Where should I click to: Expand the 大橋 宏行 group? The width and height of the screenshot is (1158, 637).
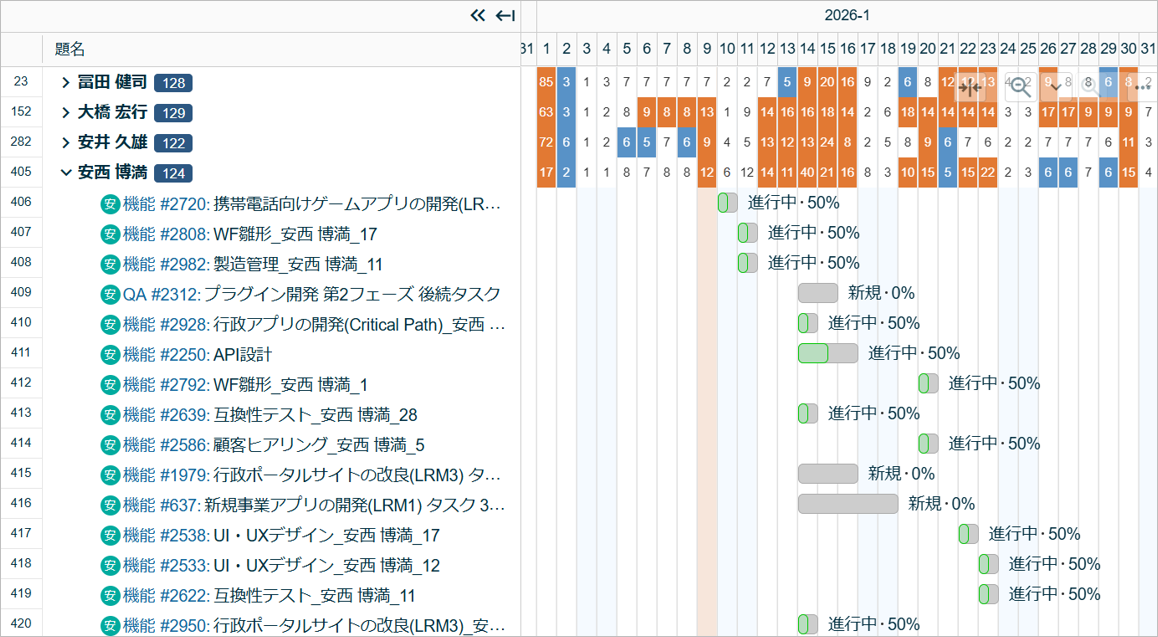coord(66,113)
